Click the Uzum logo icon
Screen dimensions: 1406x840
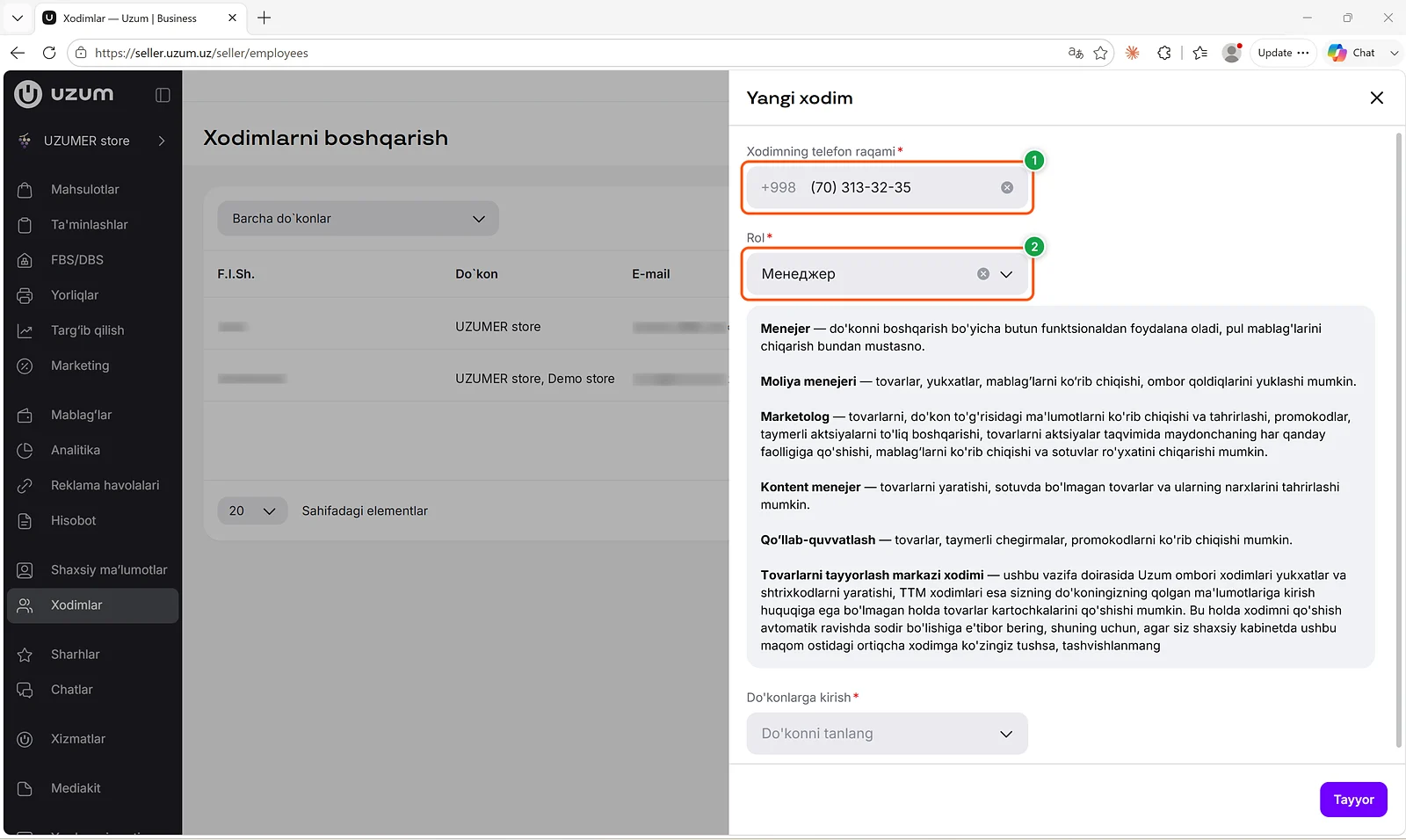pos(28,94)
